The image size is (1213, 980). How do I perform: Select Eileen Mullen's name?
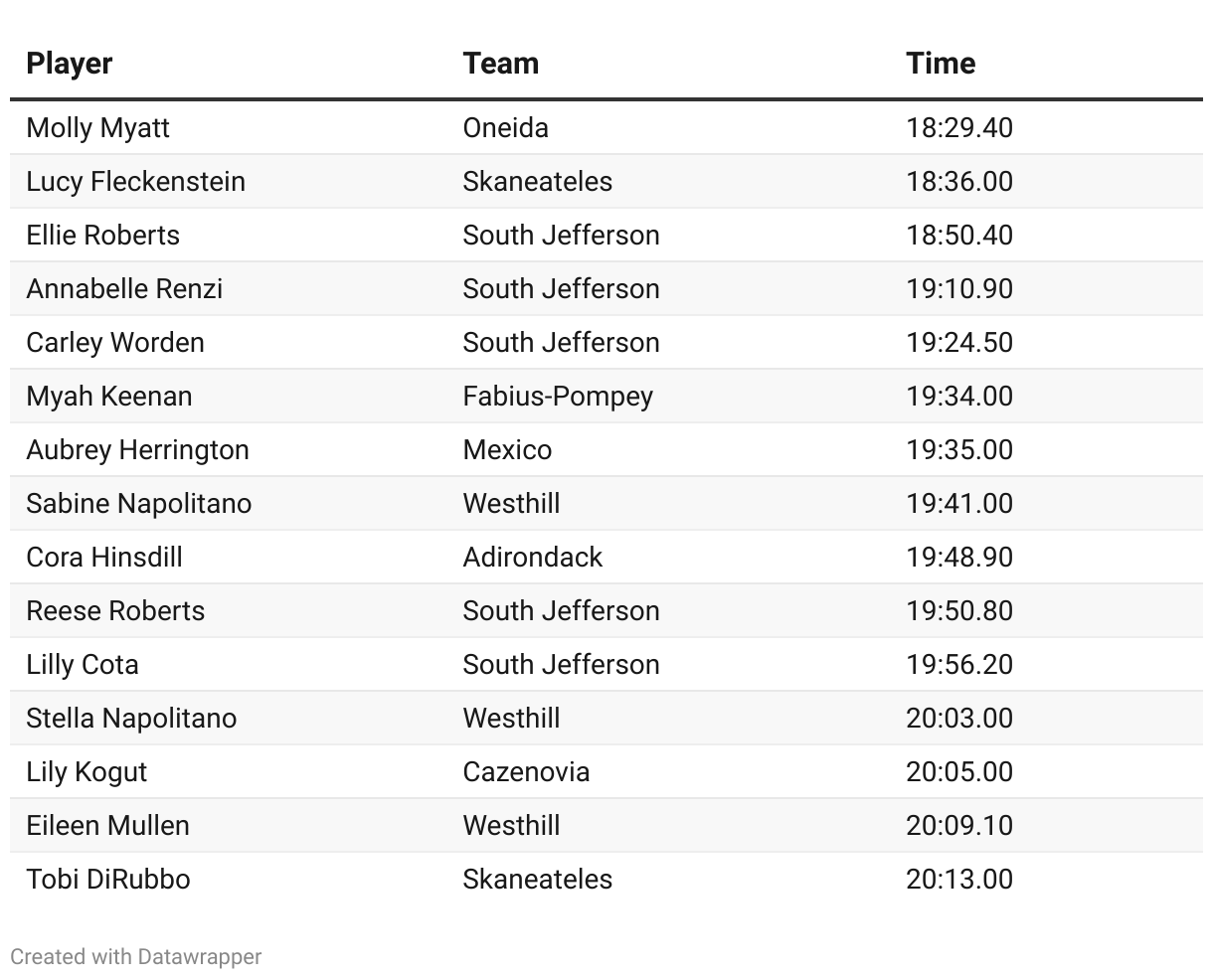tap(107, 826)
